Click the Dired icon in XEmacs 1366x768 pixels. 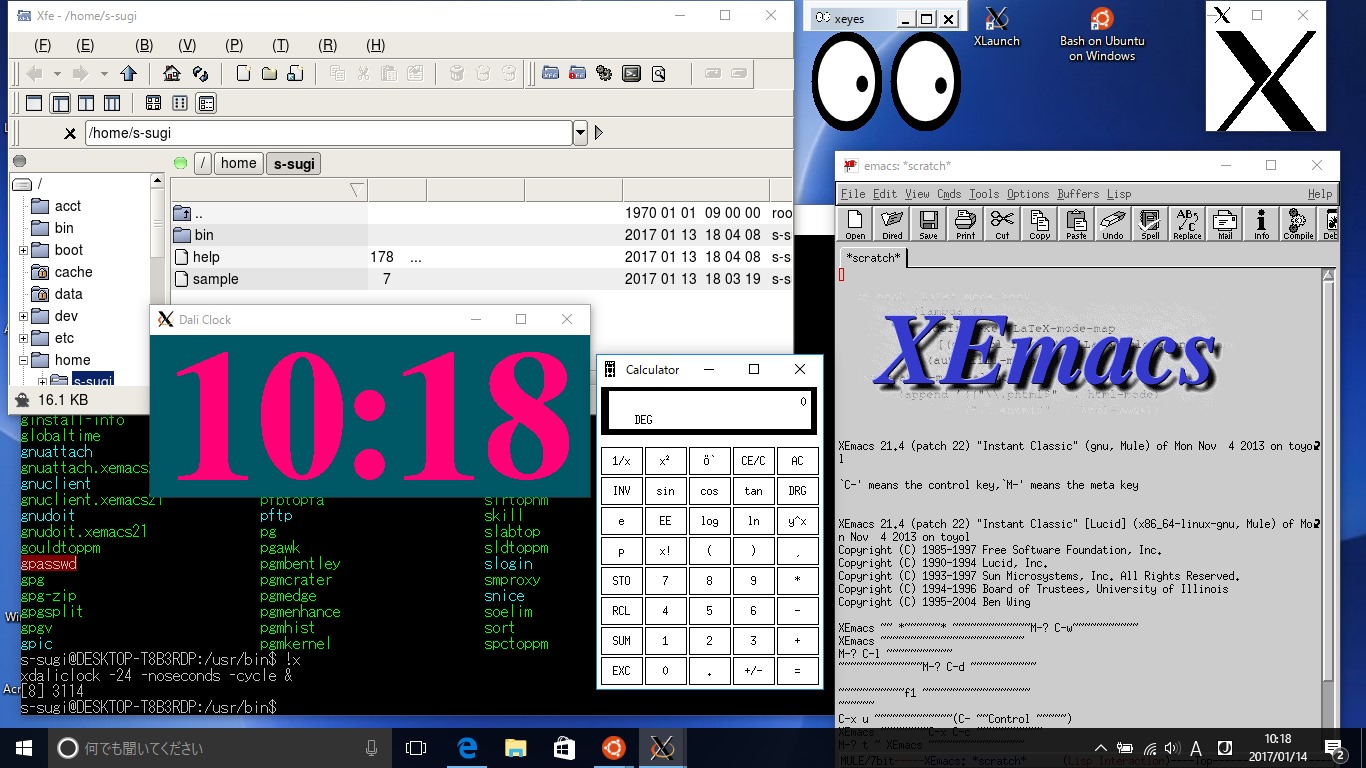click(892, 224)
